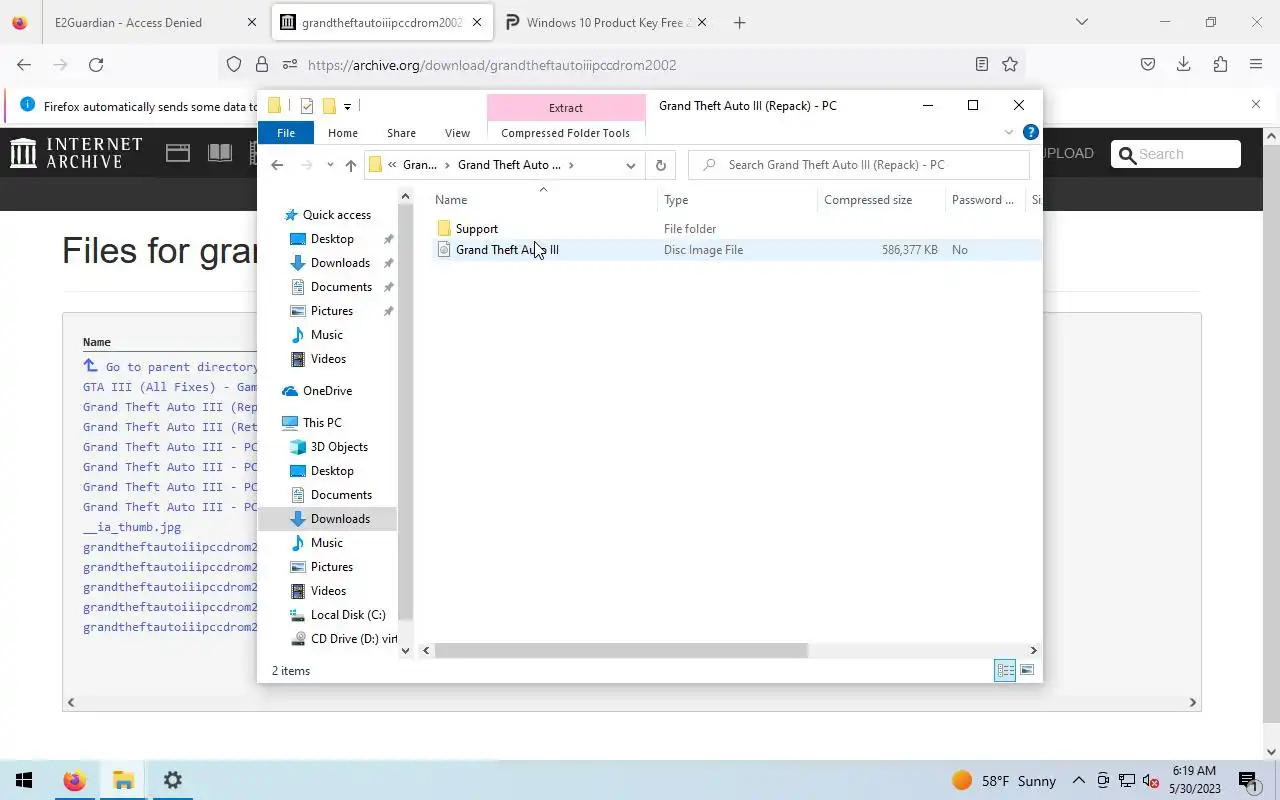
Task: Toggle Firefox reader view icon
Action: (982, 65)
